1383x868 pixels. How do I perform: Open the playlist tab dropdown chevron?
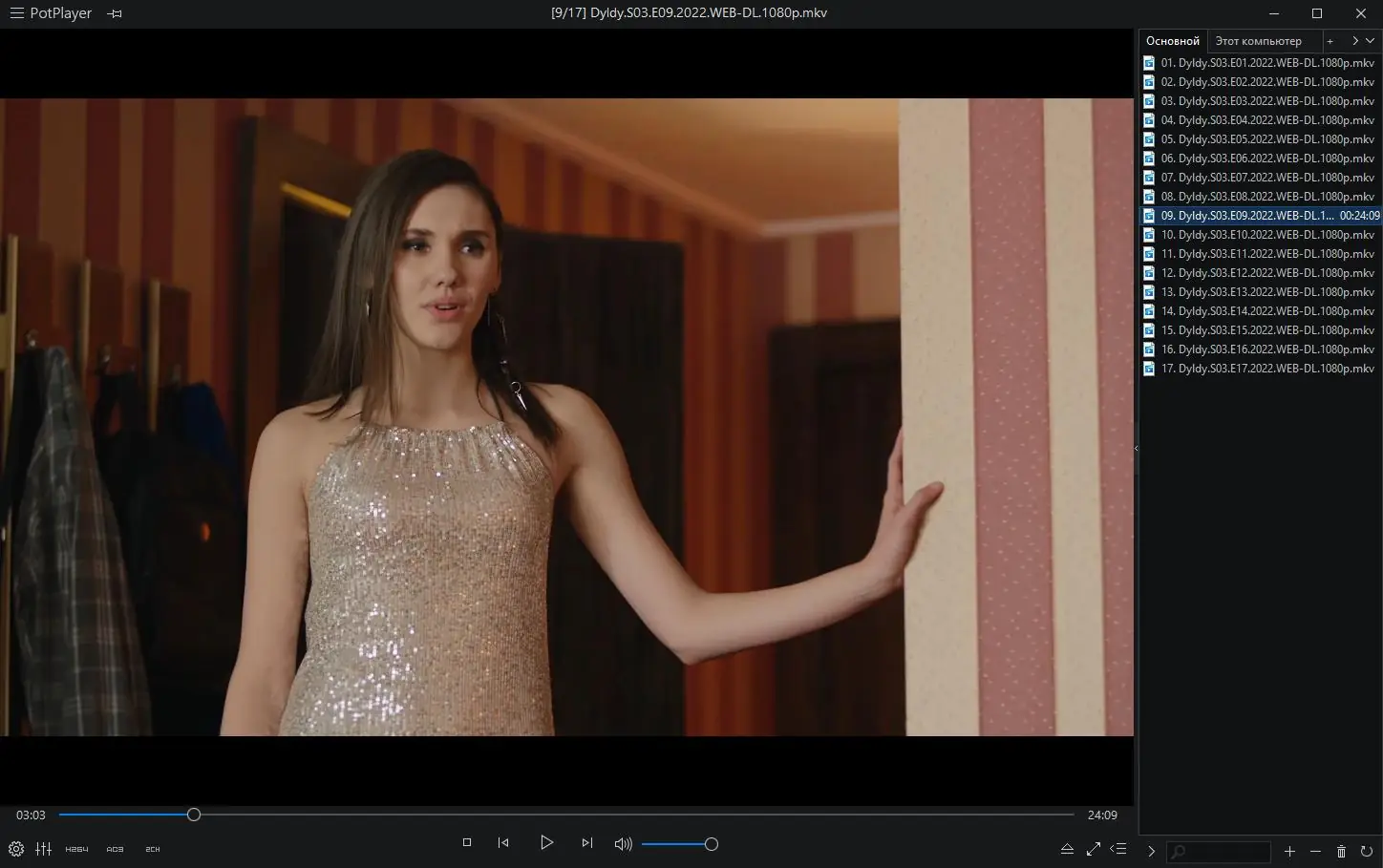coord(1370,41)
